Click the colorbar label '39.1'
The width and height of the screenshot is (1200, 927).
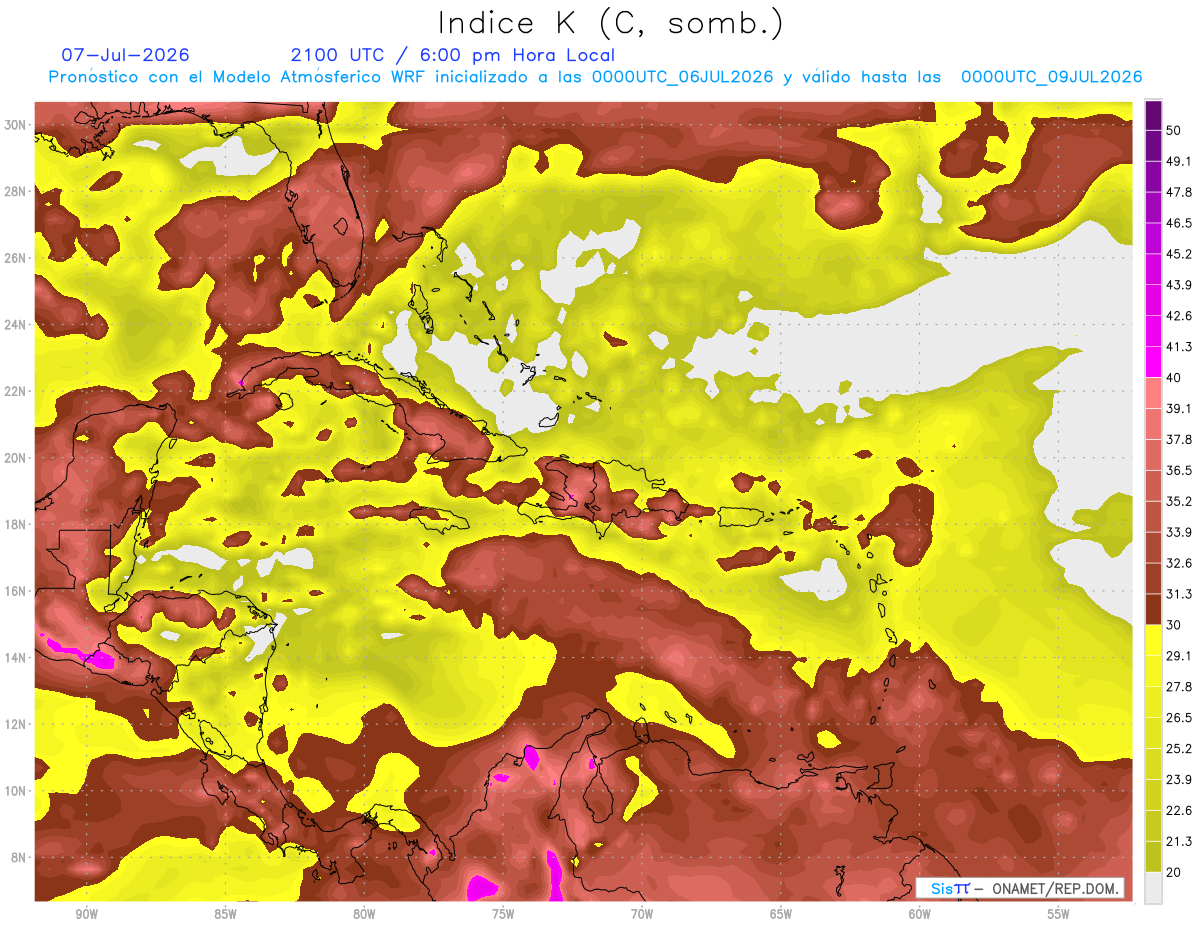[1178, 408]
